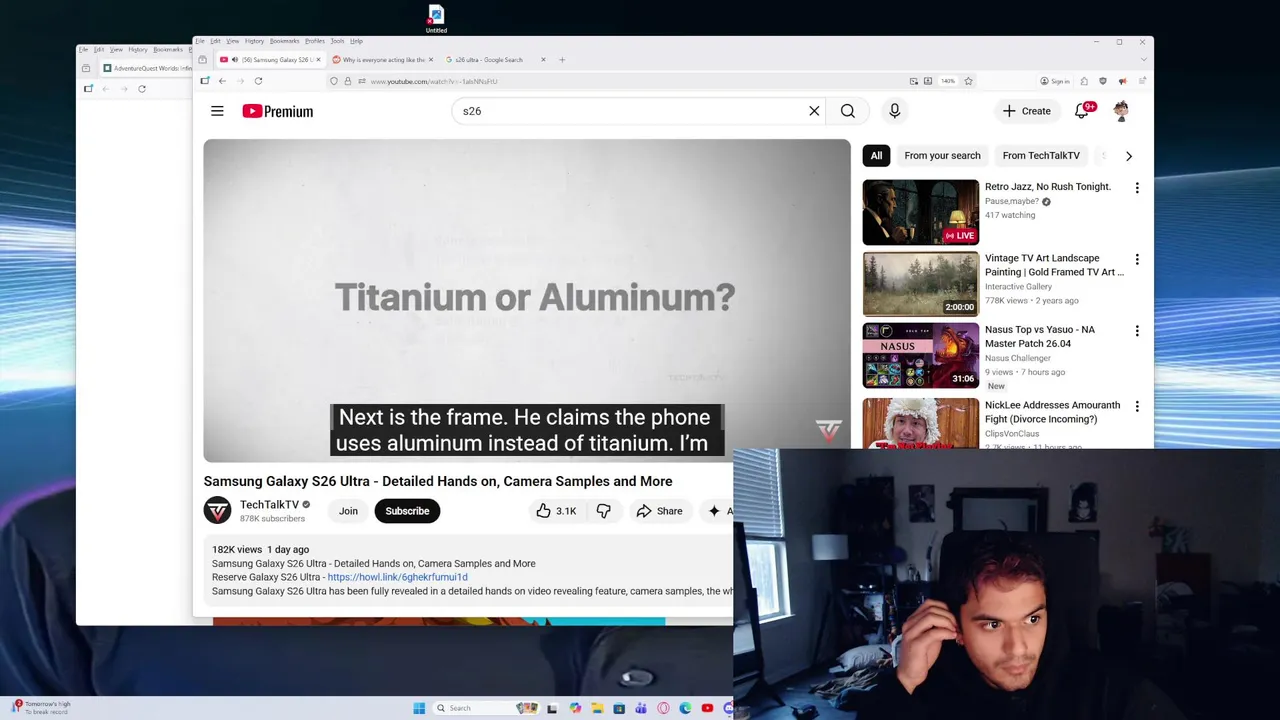Select the From your search chip
Image resolution: width=1280 pixels, height=720 pixels.
(x=942, y=155)
